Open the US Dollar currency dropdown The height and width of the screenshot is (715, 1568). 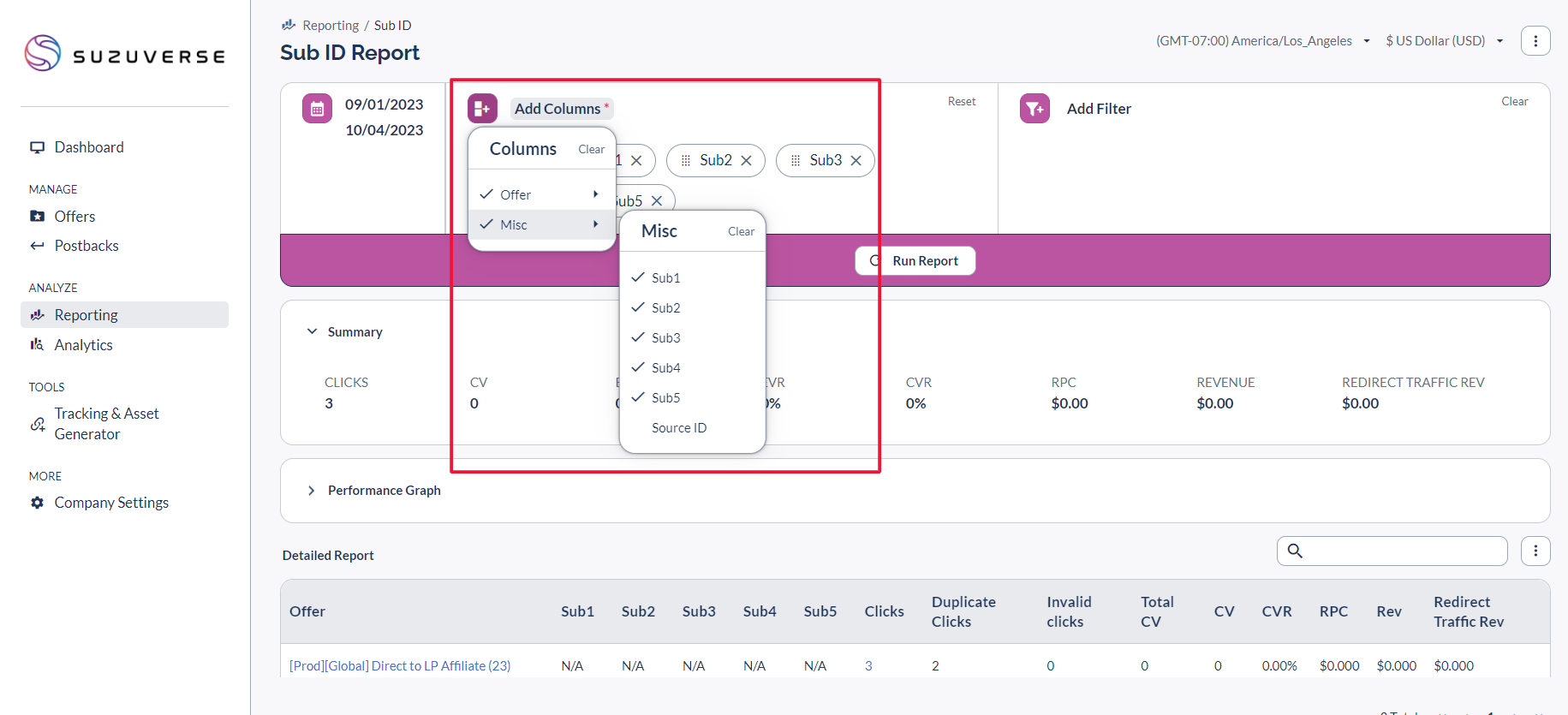pos(1444,41)
